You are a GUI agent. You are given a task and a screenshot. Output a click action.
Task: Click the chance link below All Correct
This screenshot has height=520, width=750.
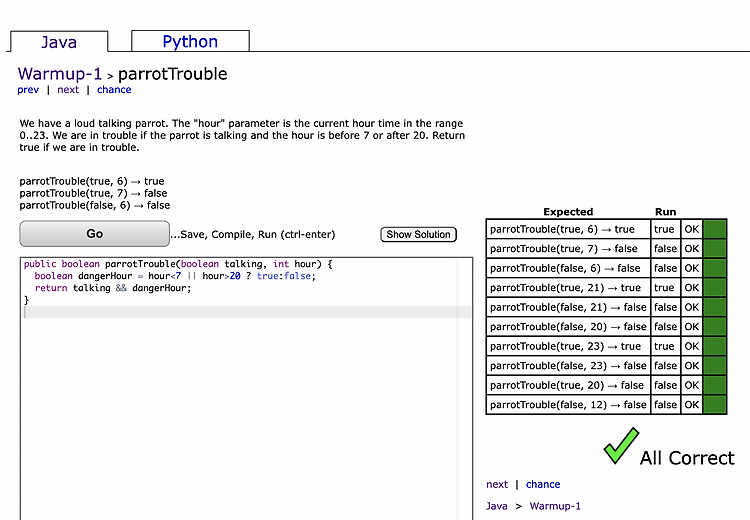[x=543, y=484]
